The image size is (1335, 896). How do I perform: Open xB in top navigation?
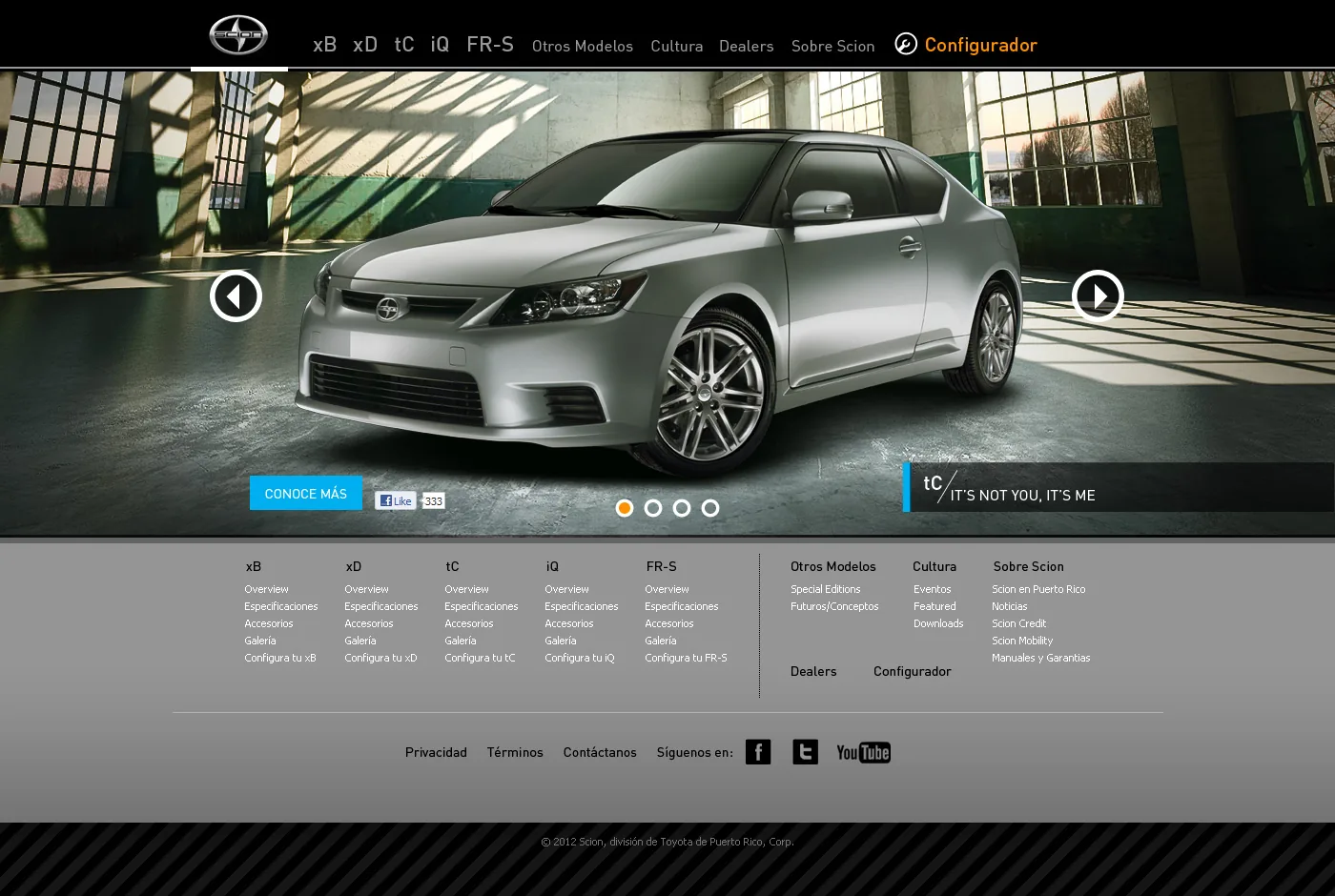click(x=325, y=45)
